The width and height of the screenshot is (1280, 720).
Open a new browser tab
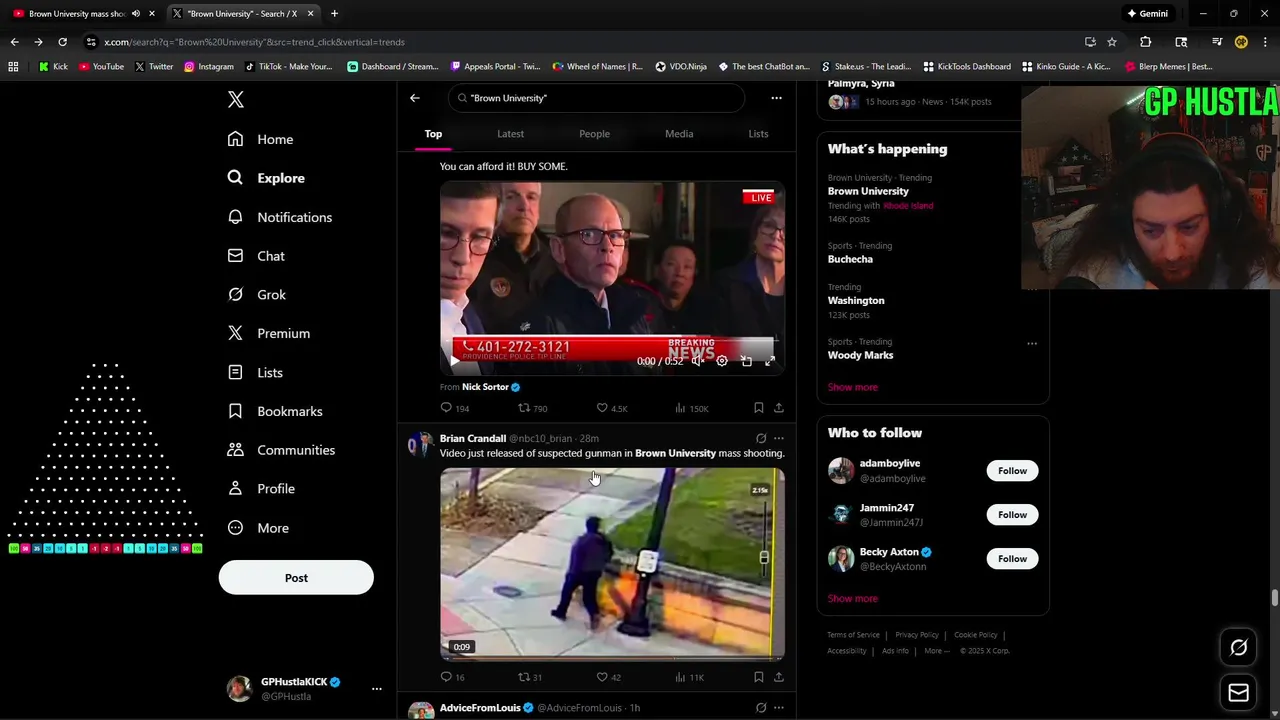point(334,14)
